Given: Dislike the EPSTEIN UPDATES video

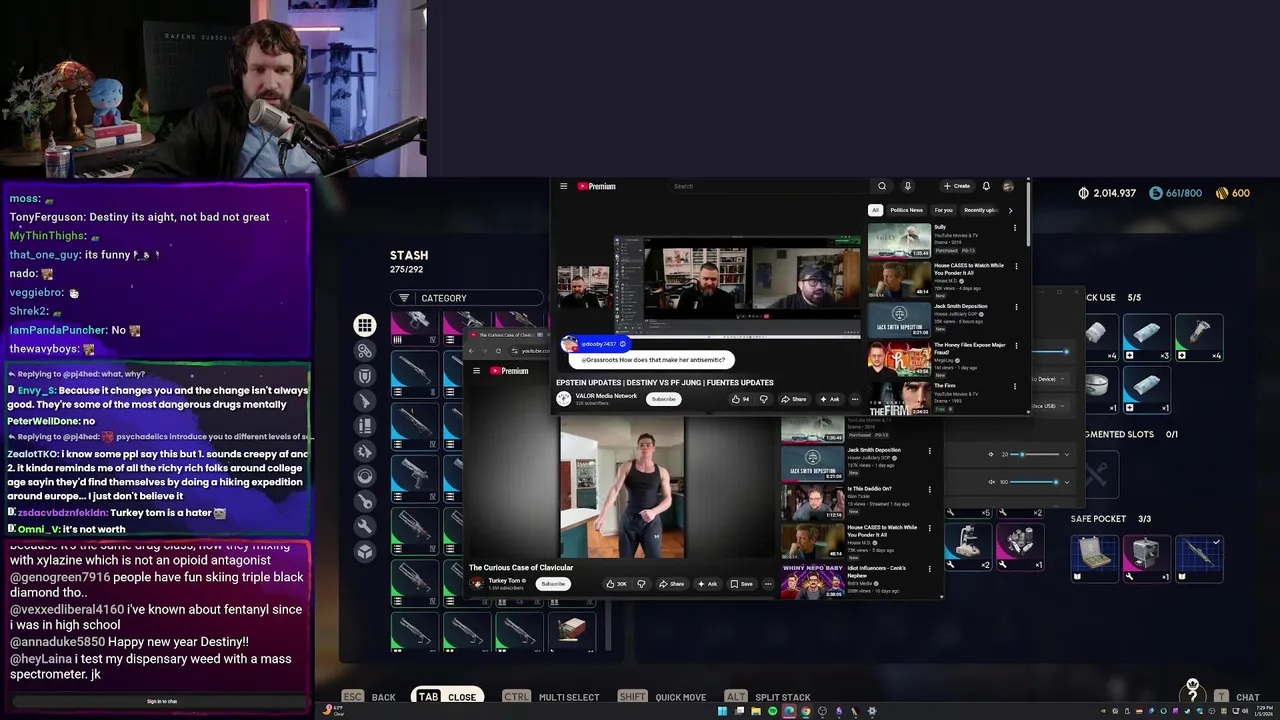Looking at the screenshot, I should (x=764, y=399).
